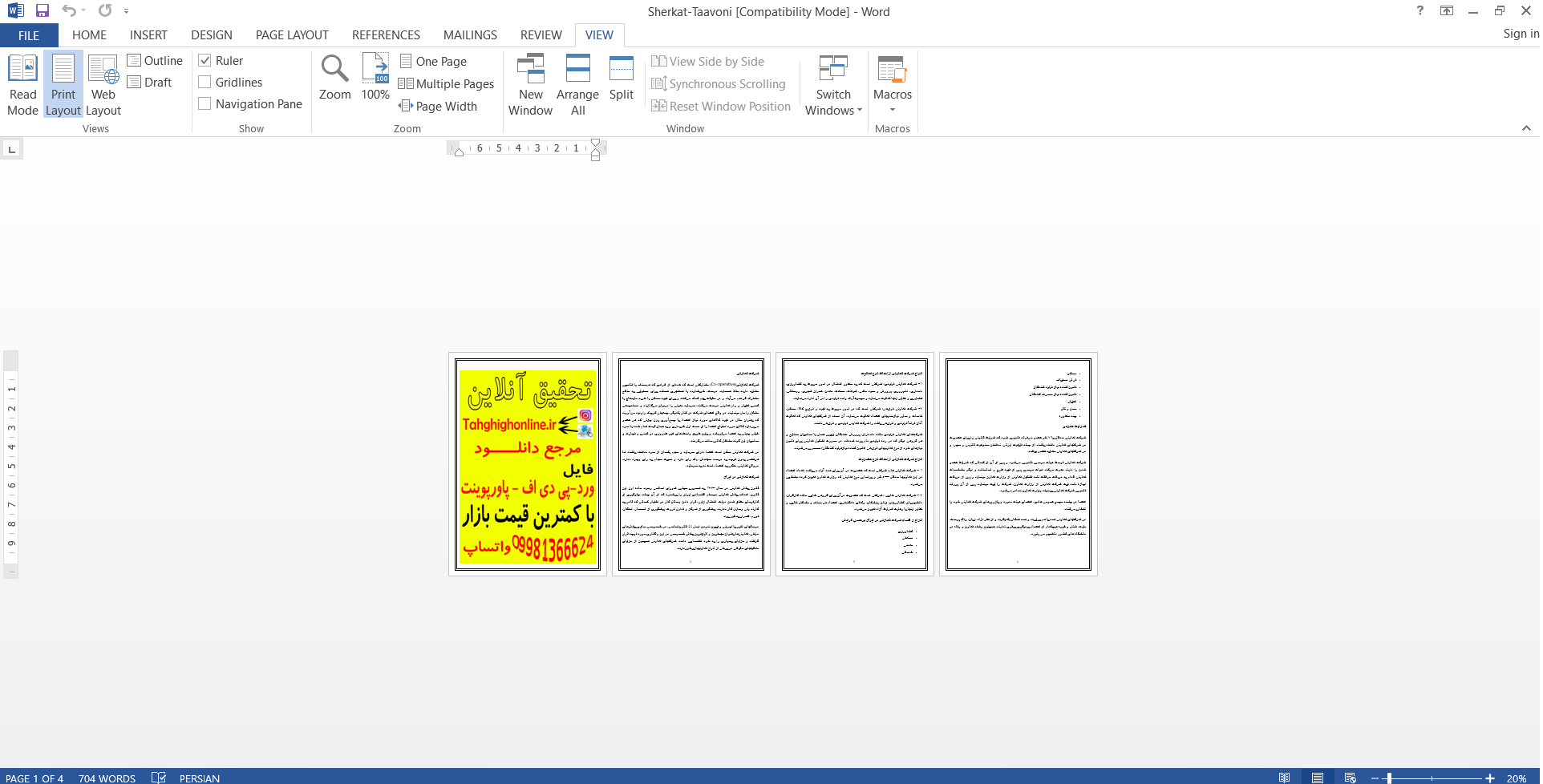1543x784 pixels.
Task: Open the REFERENCES tab
Action: (386, 35)
